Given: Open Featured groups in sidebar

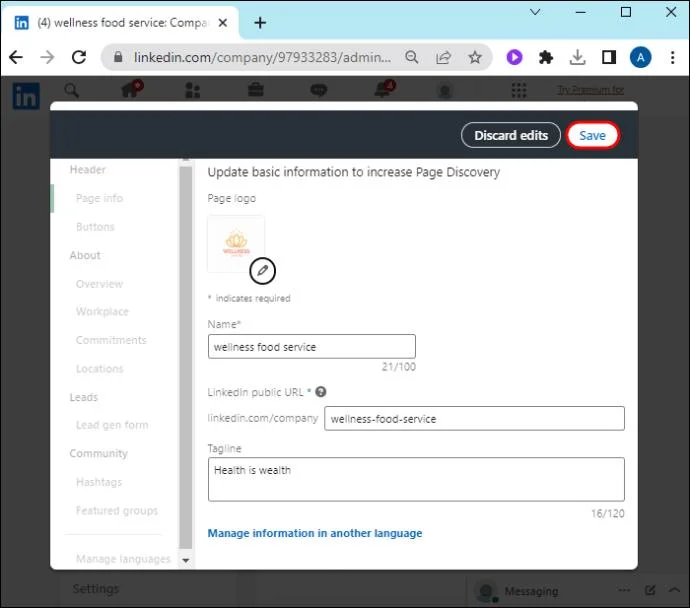Looking at the screenshot, I should tap(117, 511).
